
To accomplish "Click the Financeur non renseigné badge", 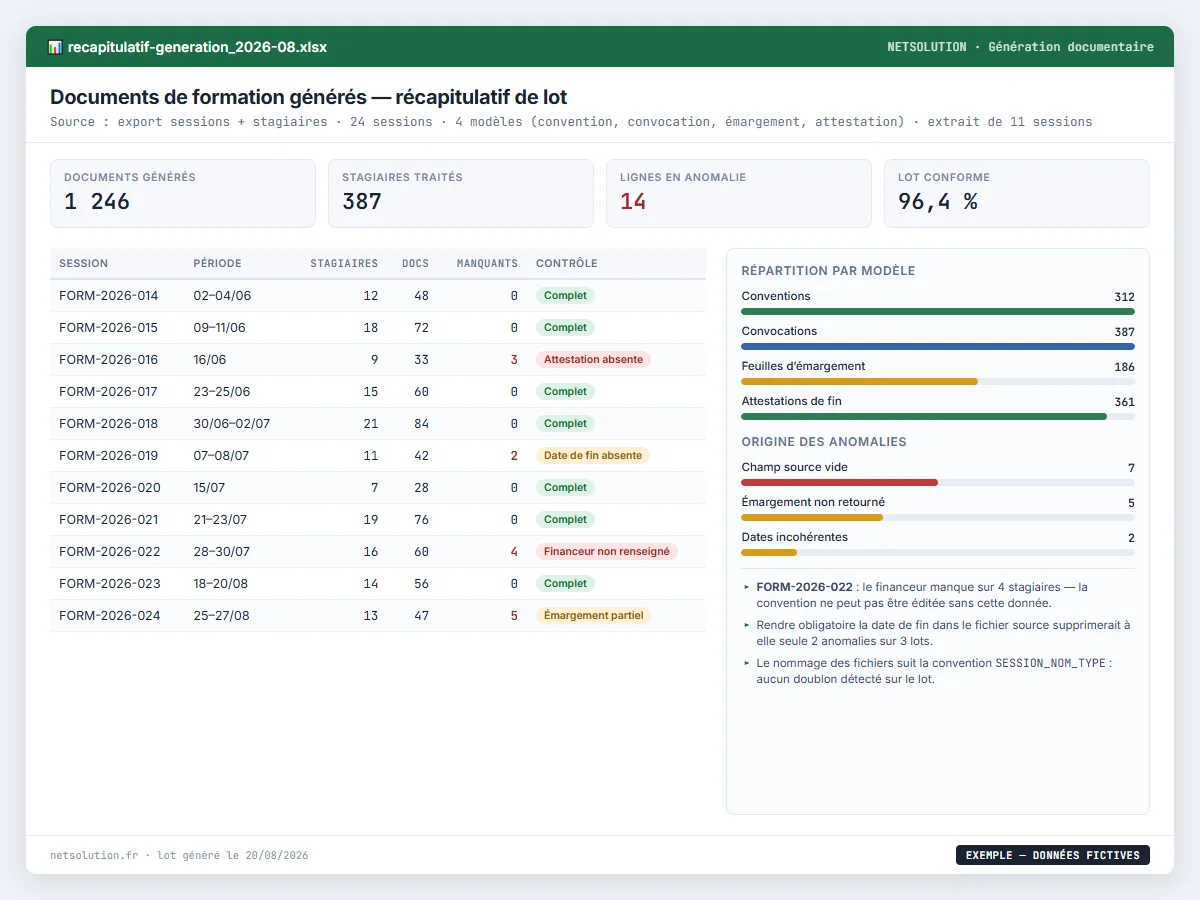I will click(x=607, y=552).
